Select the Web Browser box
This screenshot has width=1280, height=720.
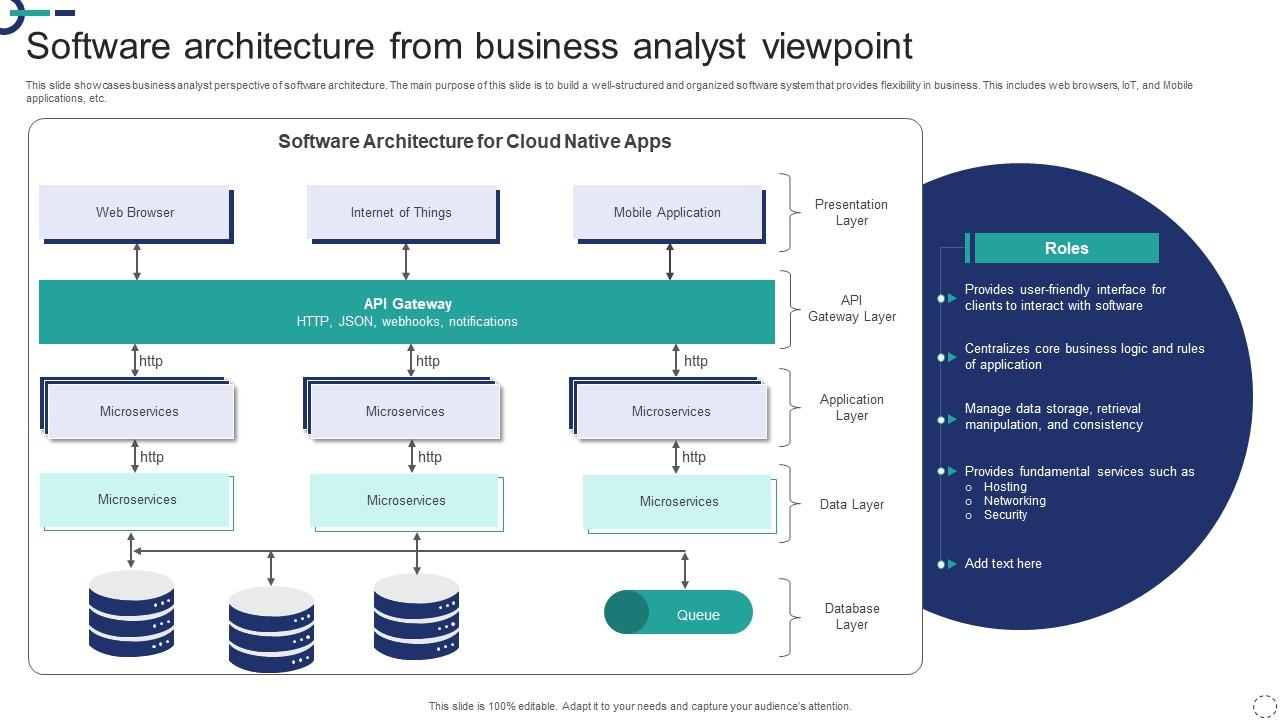[135, 212]
